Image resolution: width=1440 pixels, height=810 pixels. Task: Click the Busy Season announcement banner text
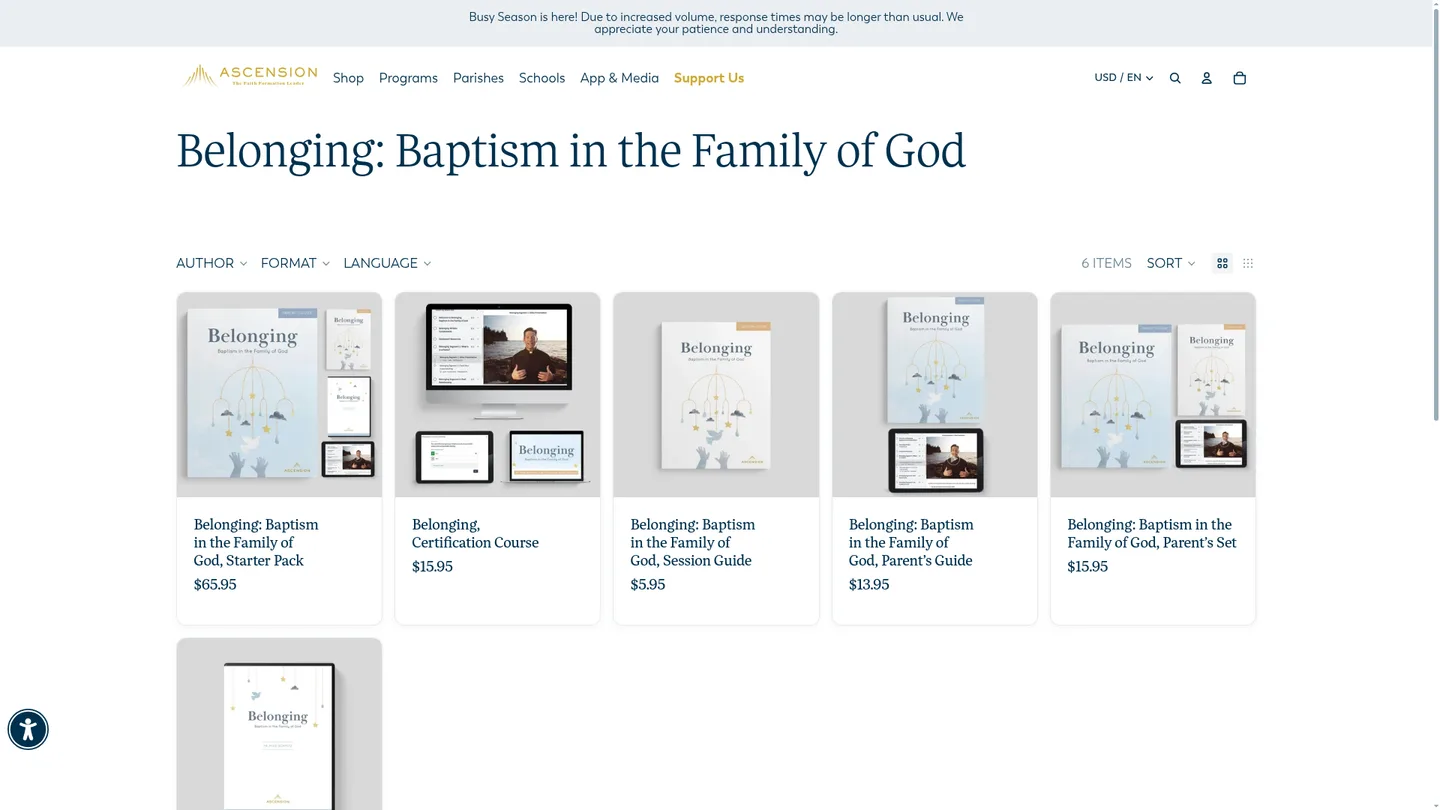[x=716, y=23]
